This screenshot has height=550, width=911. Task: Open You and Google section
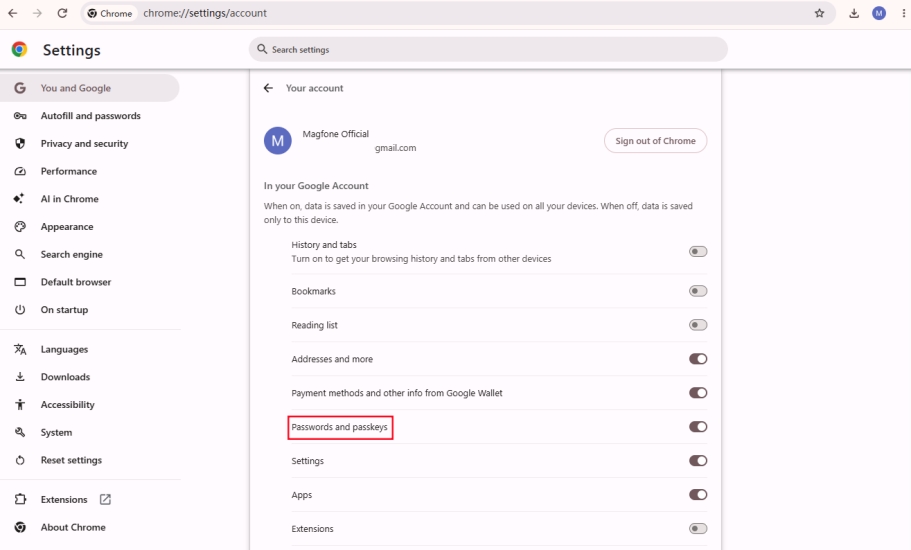pyautogui.click(x=89, y=88)
